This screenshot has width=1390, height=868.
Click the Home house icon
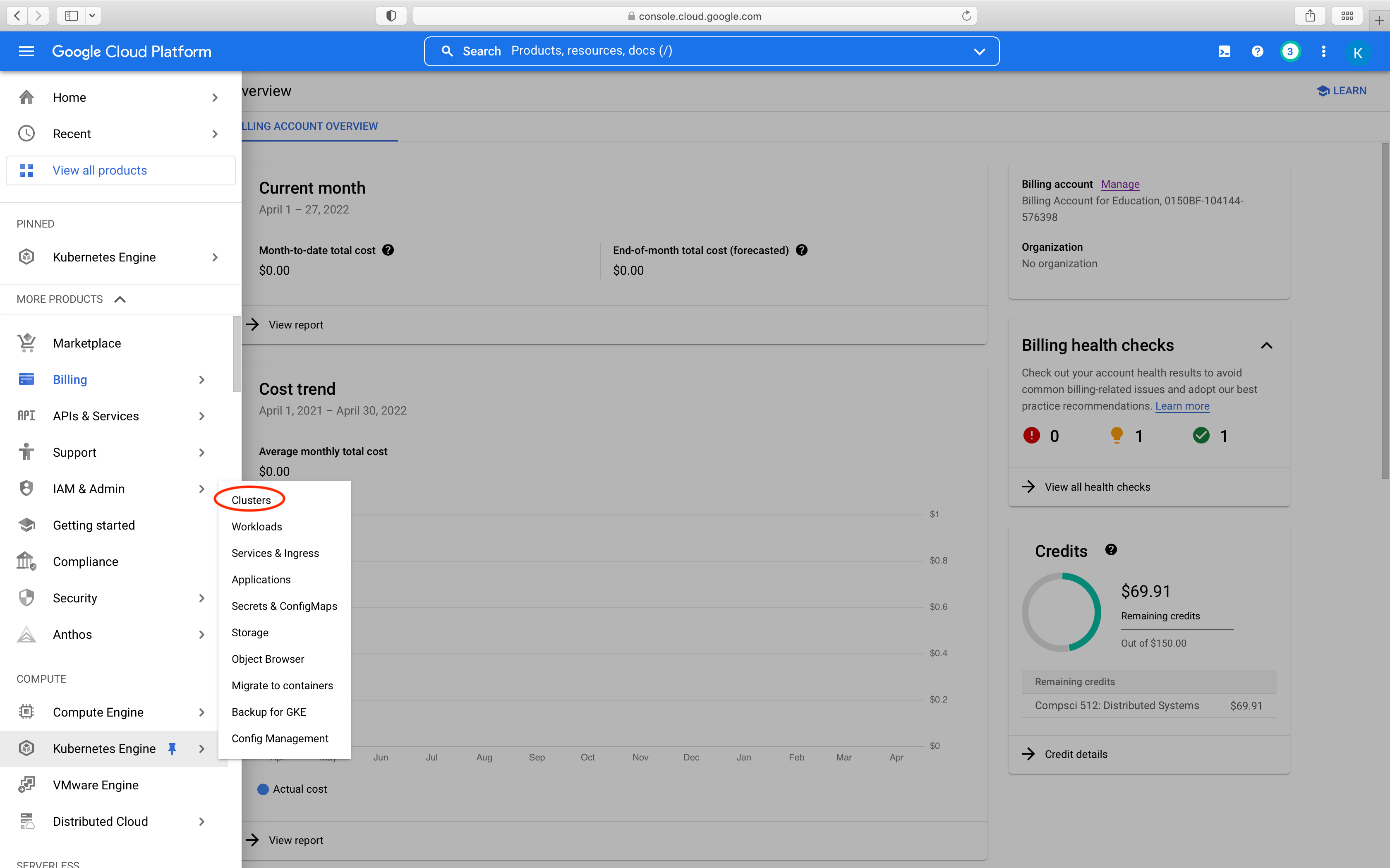tap(26, 98)
